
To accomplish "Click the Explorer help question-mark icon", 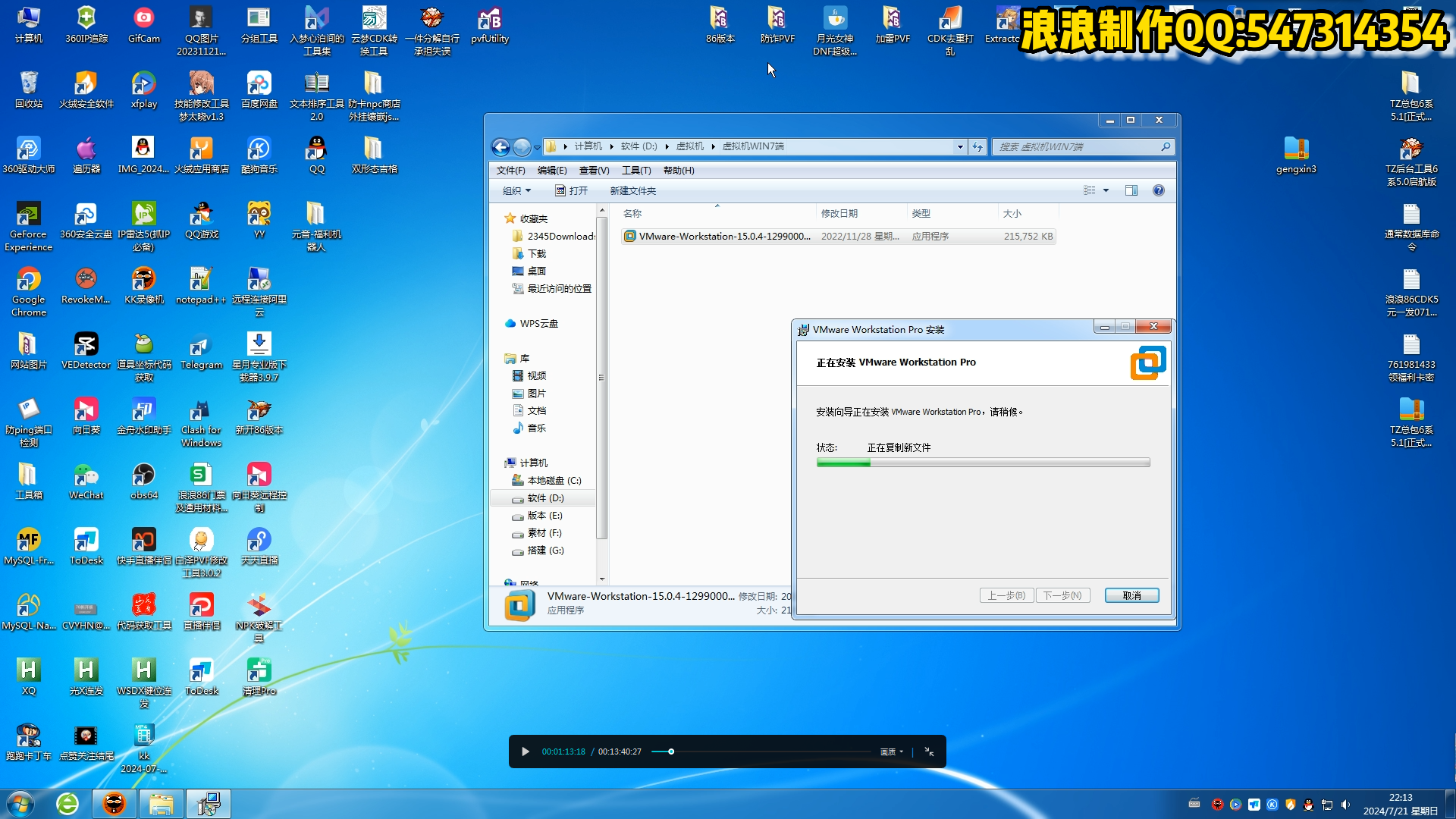I will click(1159, 190).
